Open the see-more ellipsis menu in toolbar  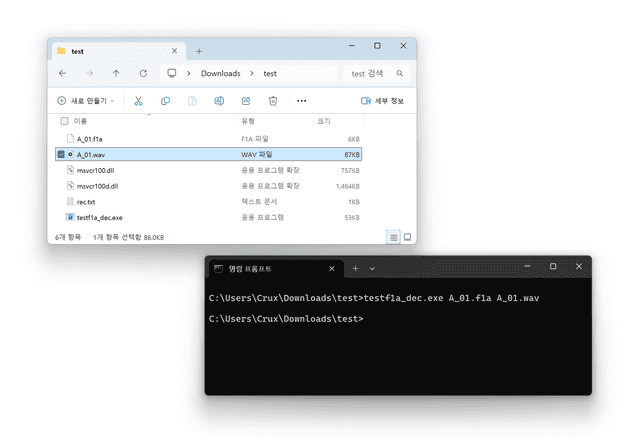point(302,101)
